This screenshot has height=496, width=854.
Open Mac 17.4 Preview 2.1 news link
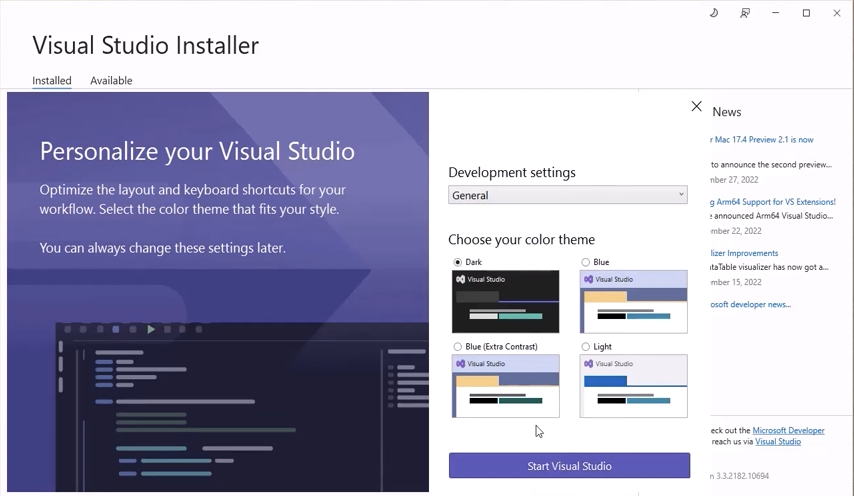762,139
